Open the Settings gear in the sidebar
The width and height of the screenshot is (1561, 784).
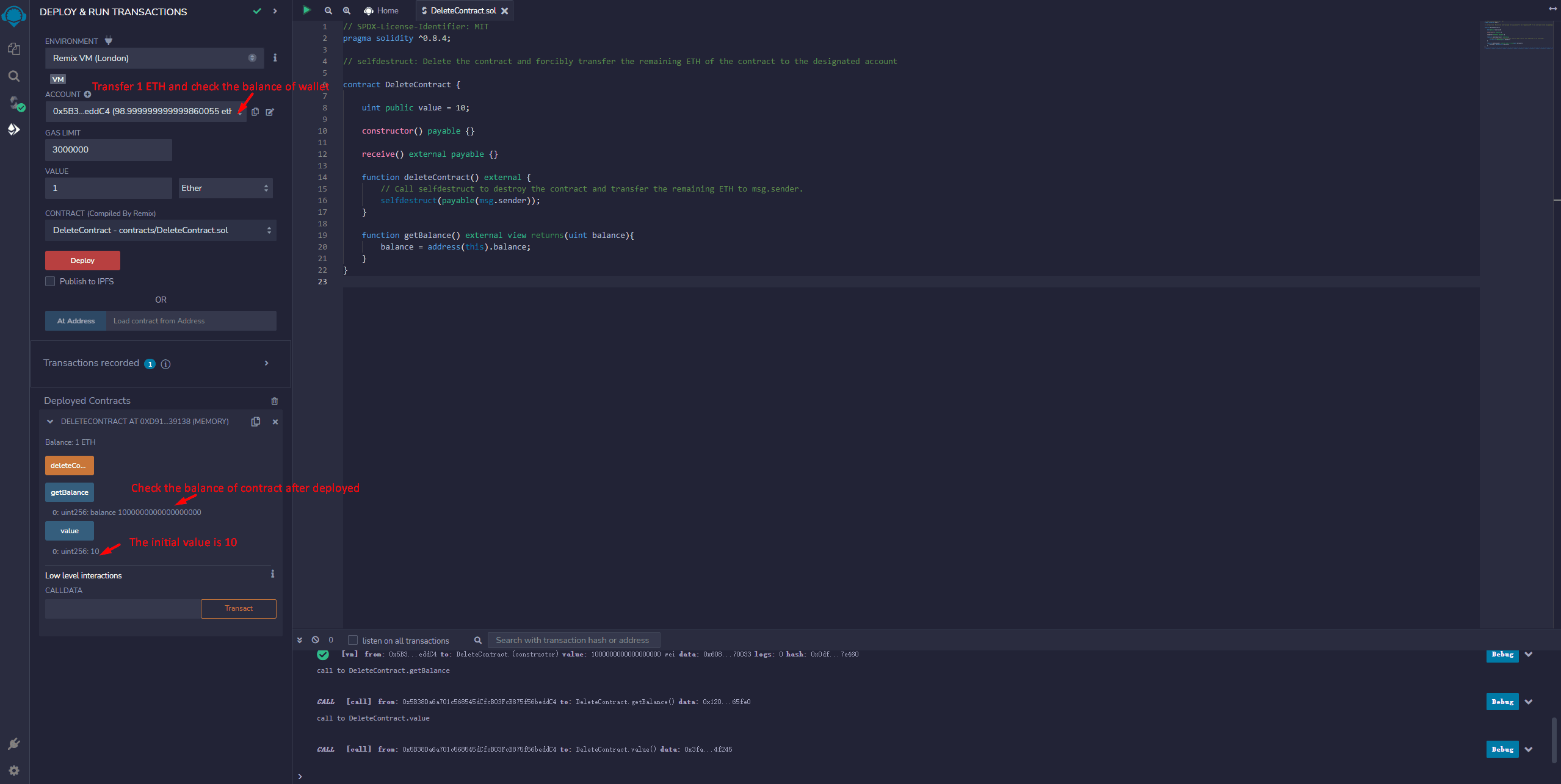point(13,770)
